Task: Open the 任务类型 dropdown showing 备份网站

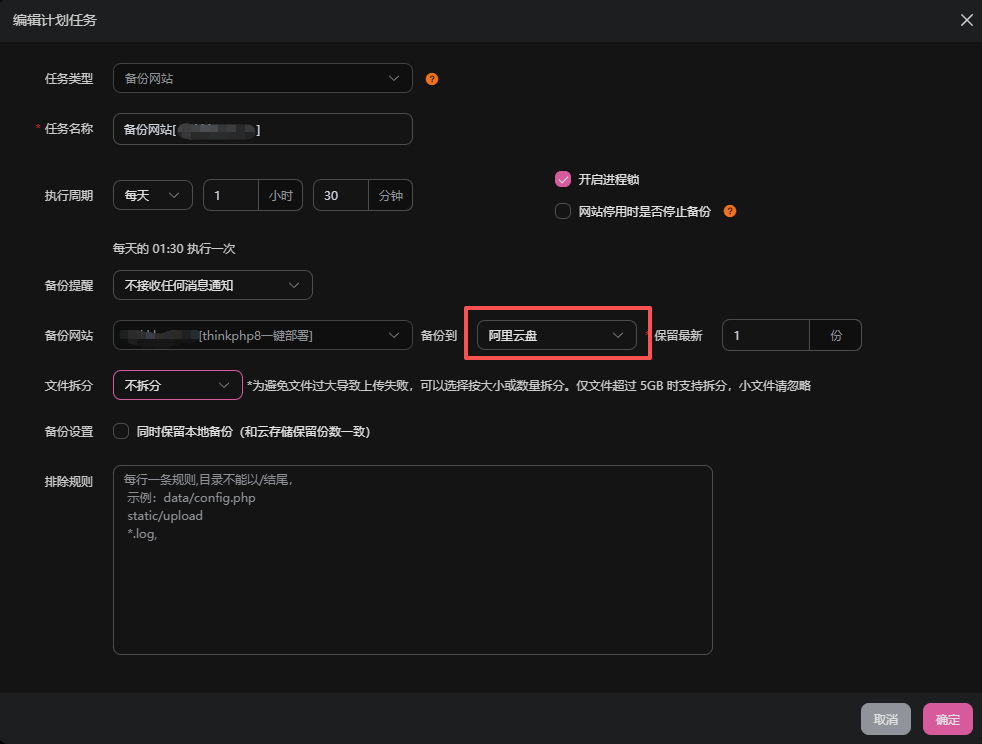Action: 262,78
